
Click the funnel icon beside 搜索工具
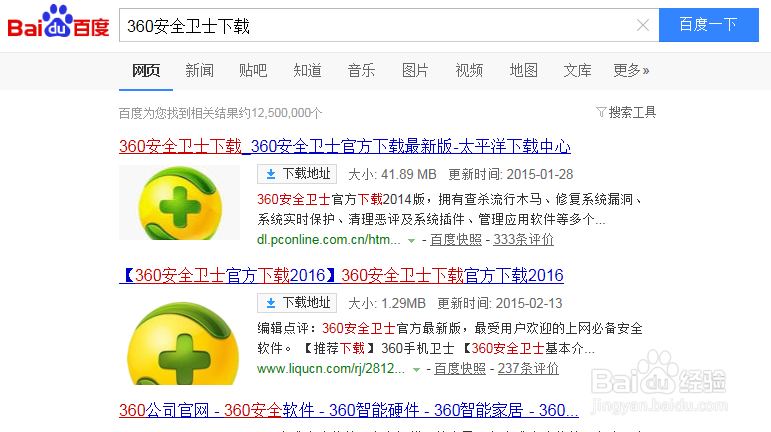click(x=601, y=113)
